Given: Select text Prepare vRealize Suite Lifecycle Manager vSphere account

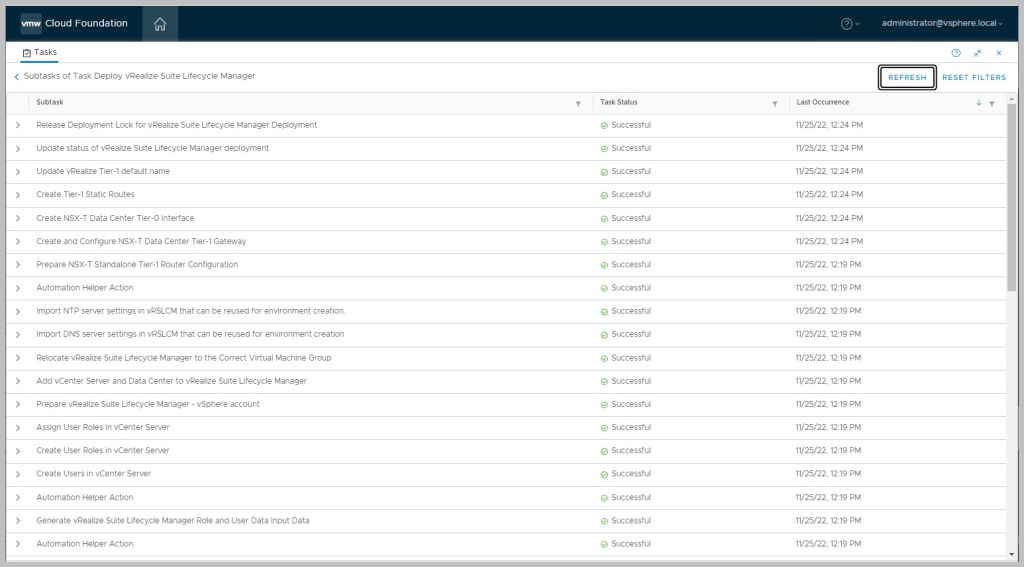Looking at the screenshot, I should click(148, 404).
